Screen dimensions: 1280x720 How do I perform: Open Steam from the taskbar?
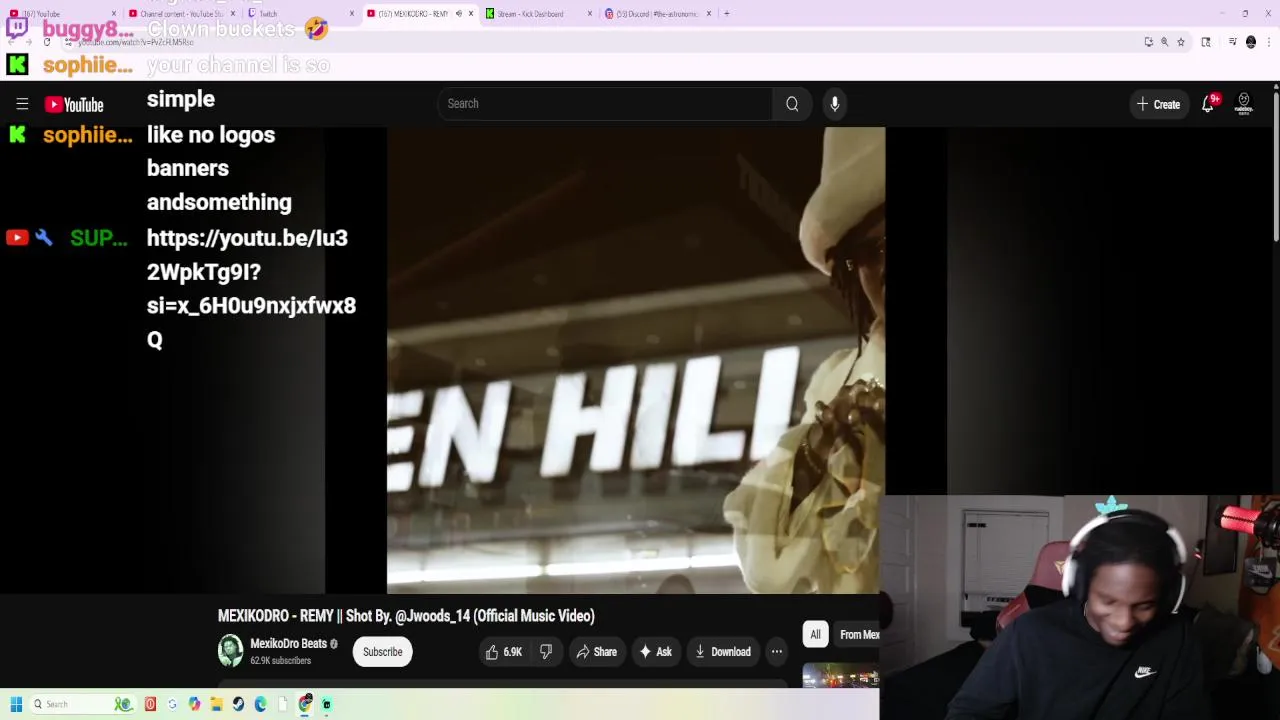coord(238,704)
